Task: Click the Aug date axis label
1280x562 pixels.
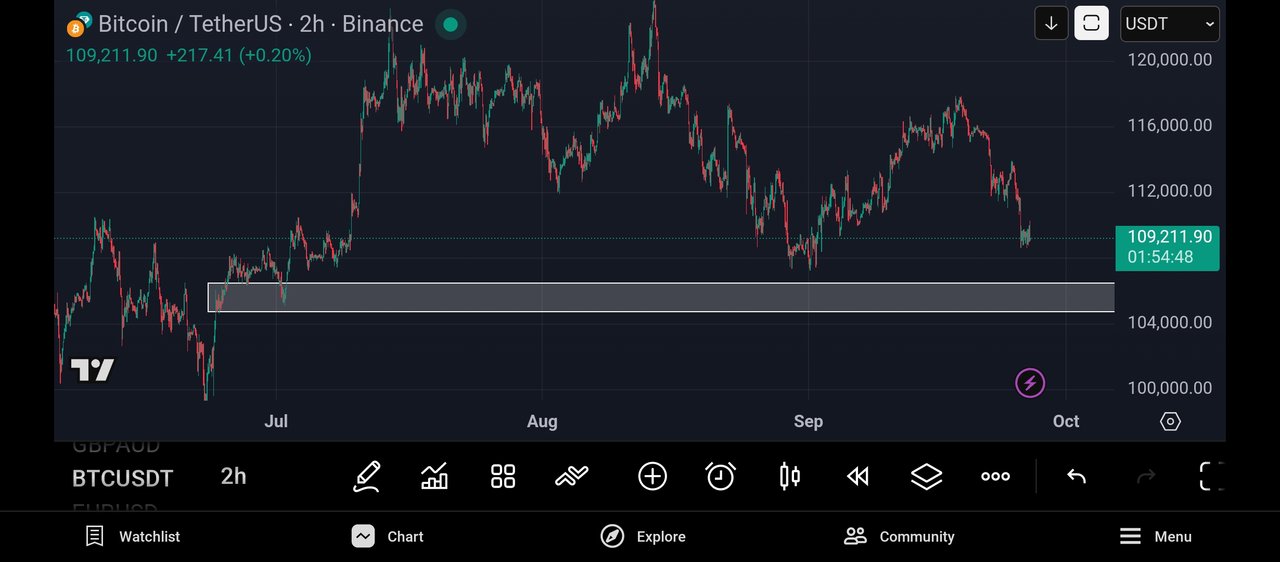Action: tap(542, 422)
